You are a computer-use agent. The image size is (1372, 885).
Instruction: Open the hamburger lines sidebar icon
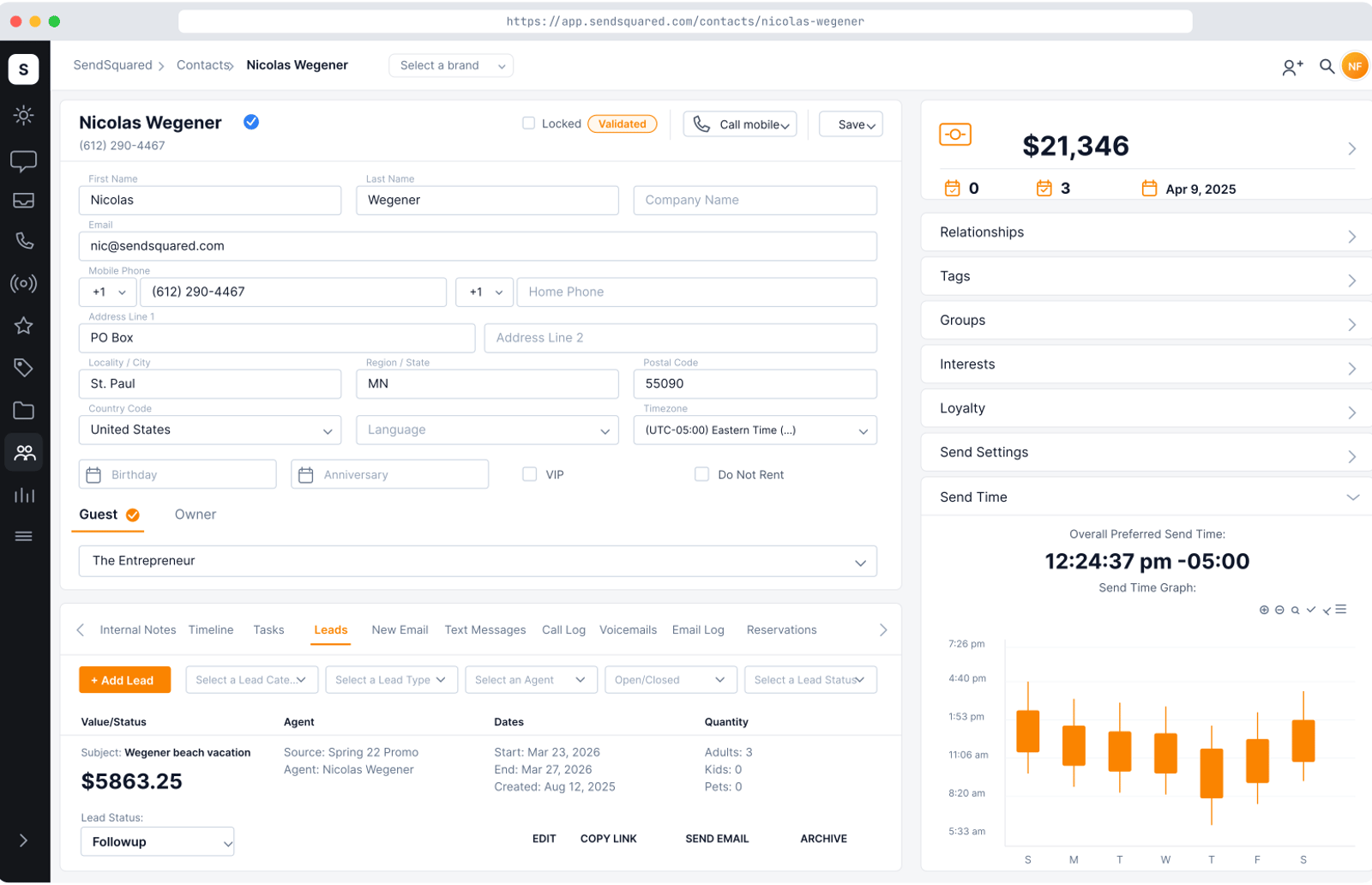(x=24, y=537)
